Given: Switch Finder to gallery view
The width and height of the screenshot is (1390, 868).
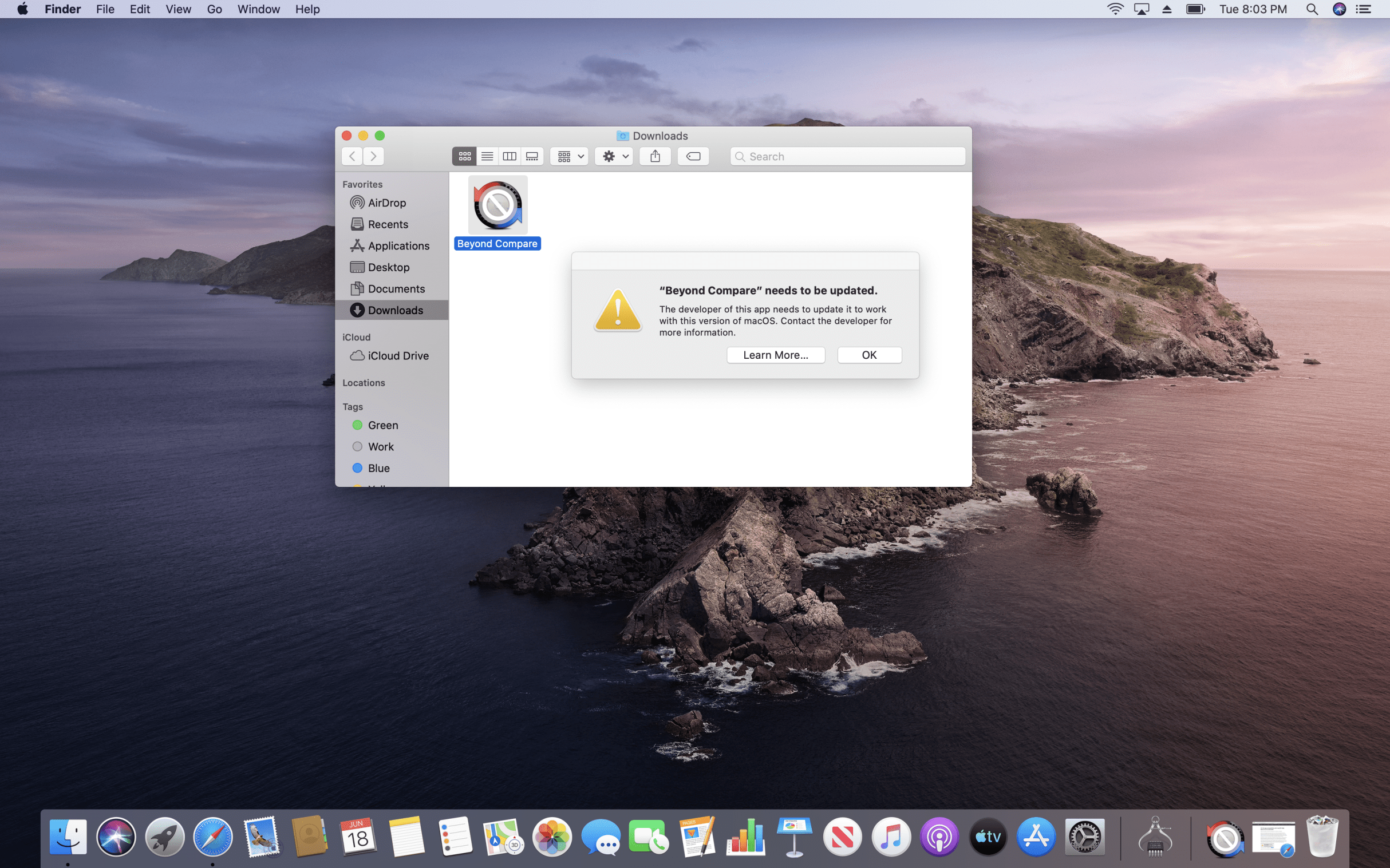Looking at the screenshot, I should pyautogui.click(x=532, y=156).
